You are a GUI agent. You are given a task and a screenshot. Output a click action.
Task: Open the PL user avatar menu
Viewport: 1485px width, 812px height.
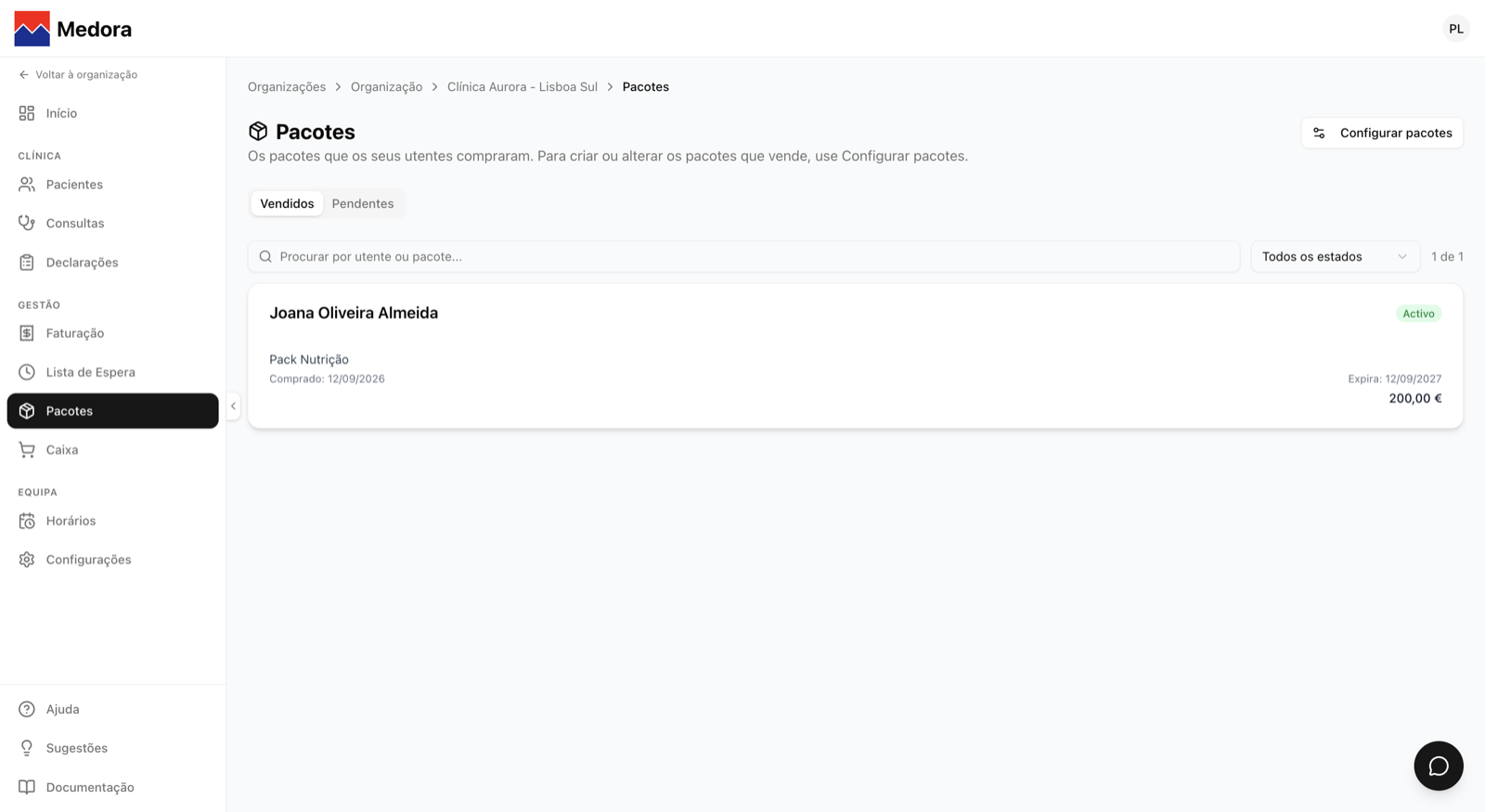[x=1455, y=29]
